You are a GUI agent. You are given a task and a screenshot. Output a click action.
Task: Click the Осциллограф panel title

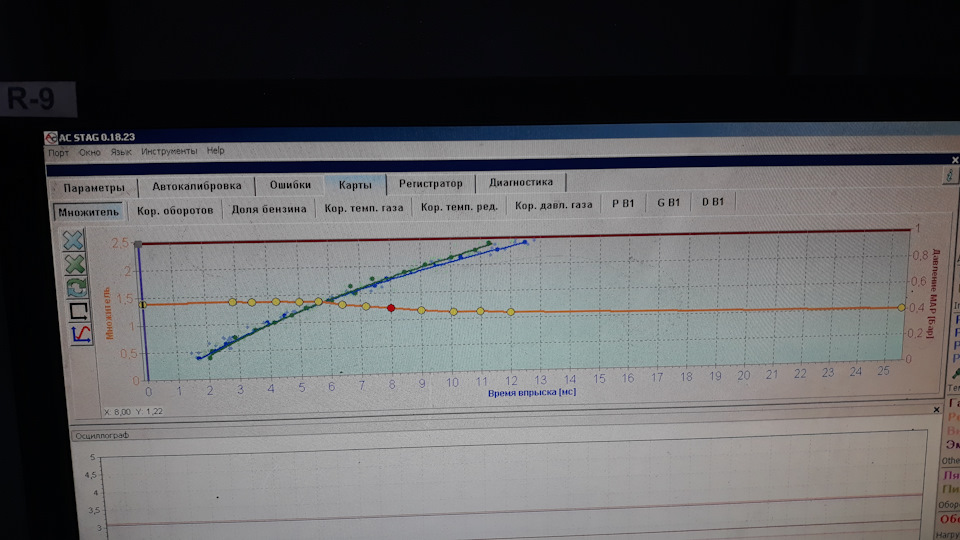pos(102,435)
